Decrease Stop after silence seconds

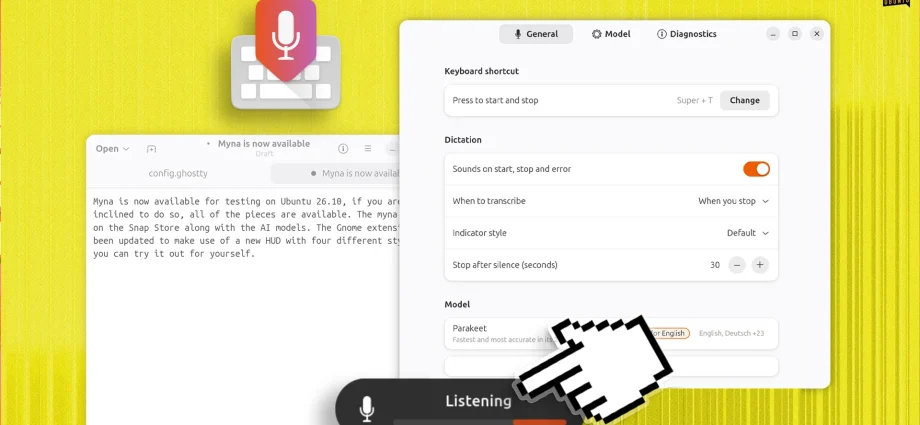[x=737, y=265]
